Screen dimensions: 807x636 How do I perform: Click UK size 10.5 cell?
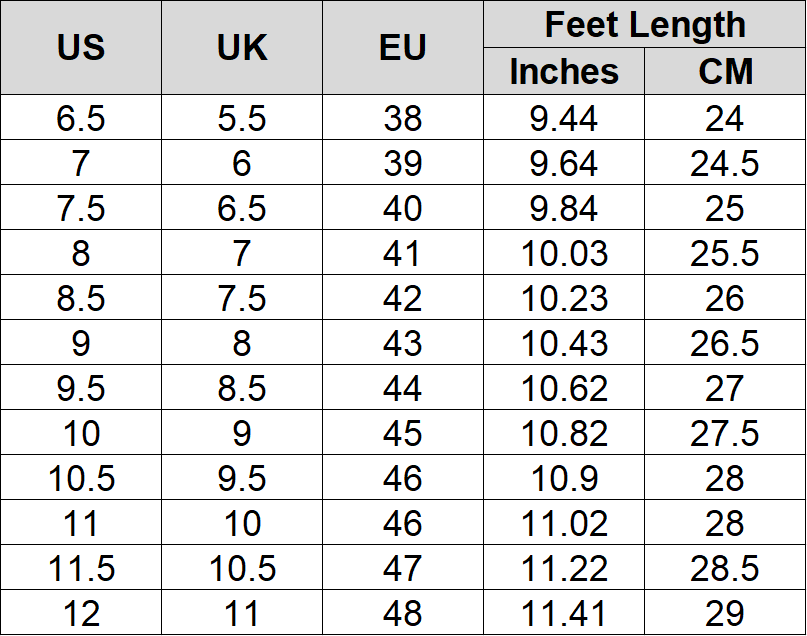point(242,569)
